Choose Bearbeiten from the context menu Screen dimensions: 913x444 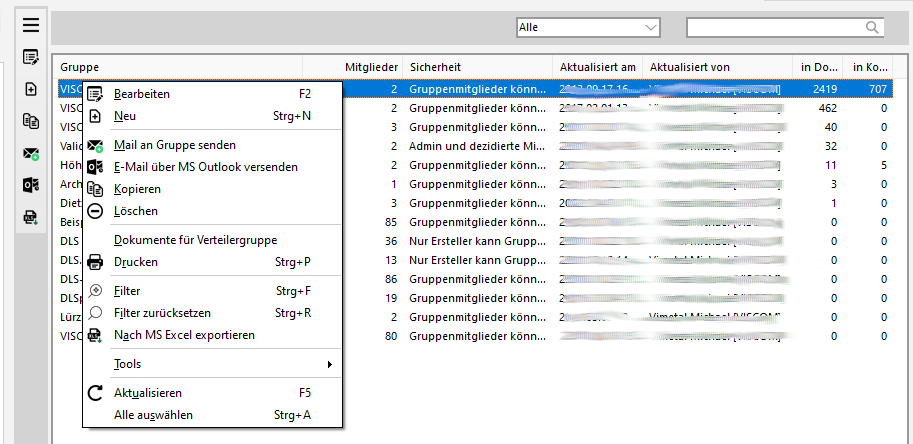click(x=213, y=94)
